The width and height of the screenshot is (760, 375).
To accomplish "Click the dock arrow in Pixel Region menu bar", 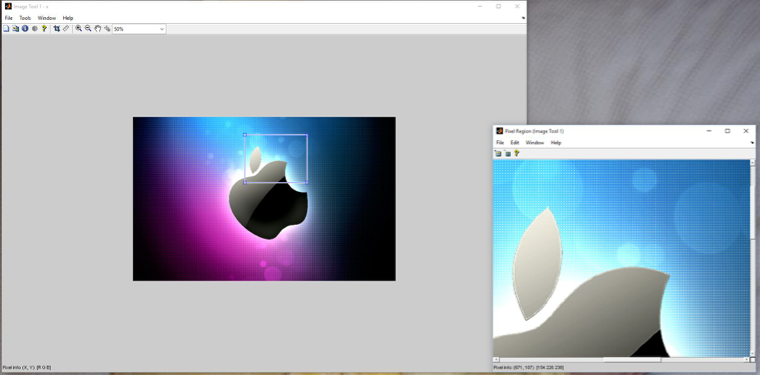I will pyautogui.click(x=752, y=142).
